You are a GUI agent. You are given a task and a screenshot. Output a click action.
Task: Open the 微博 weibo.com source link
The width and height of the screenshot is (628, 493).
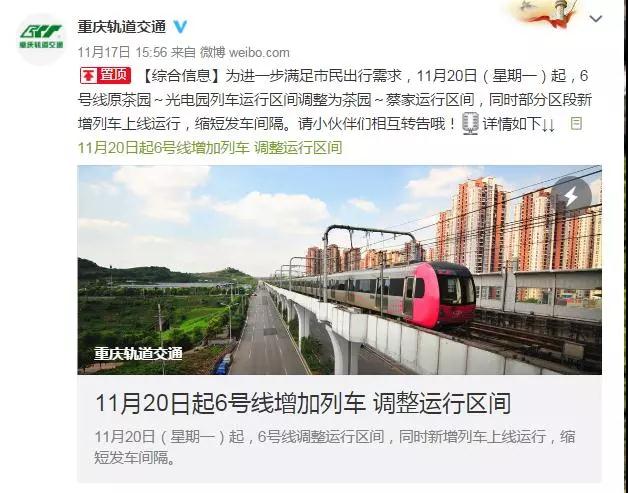(245, 52)
